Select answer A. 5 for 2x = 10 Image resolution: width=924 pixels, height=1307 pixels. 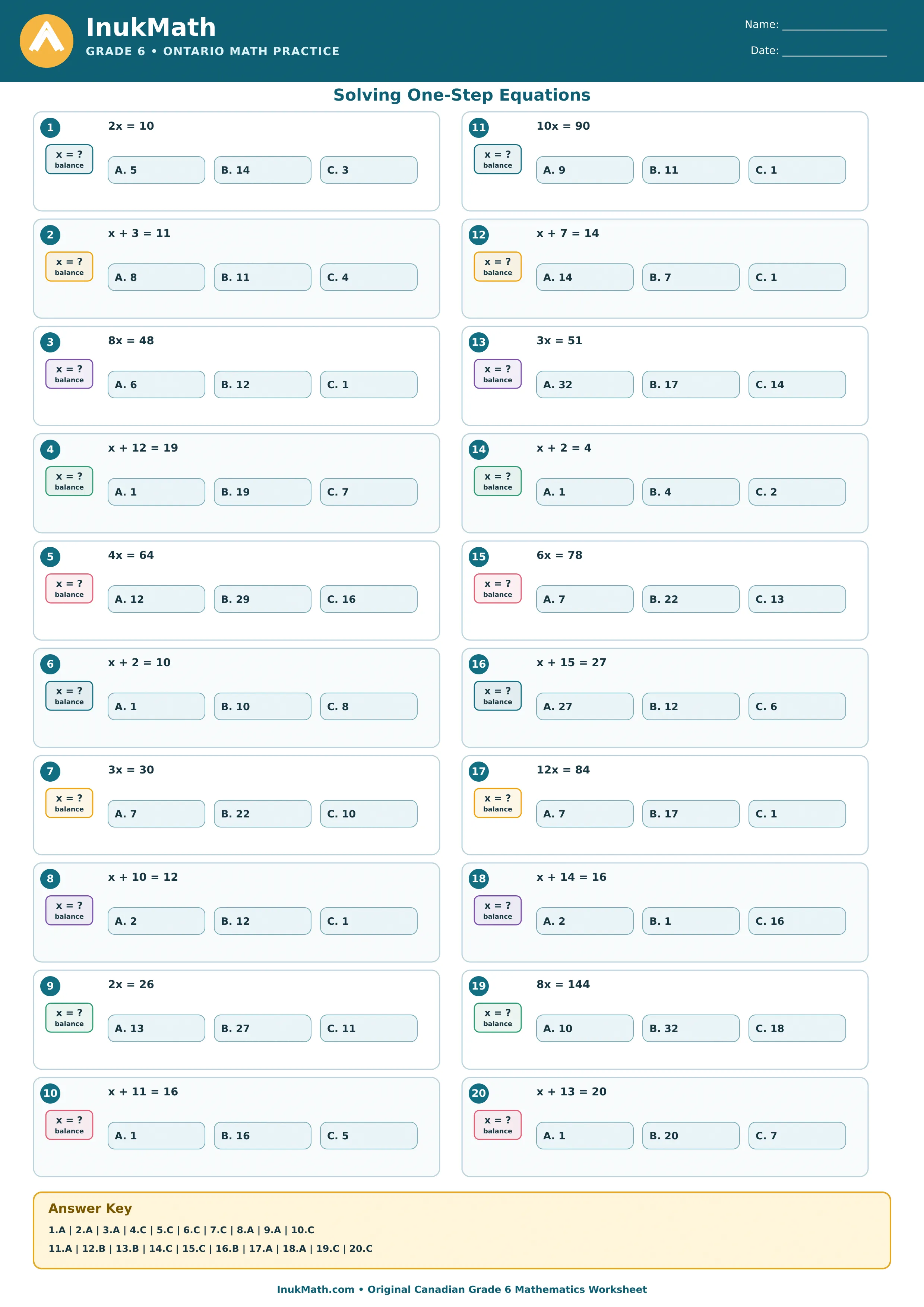156,170
